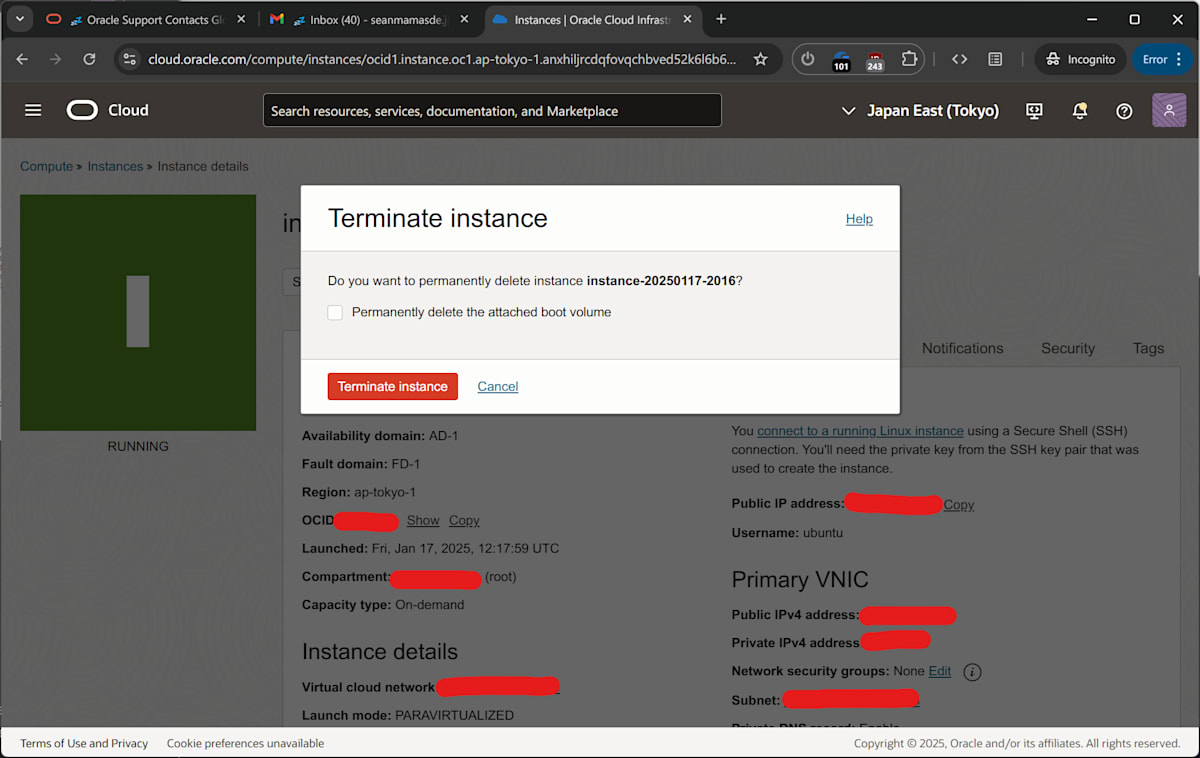Close the Oracle Support Contacts tab
This screenshot has height=758, width=1200.
pyautogui.click(x=241, y=19)
